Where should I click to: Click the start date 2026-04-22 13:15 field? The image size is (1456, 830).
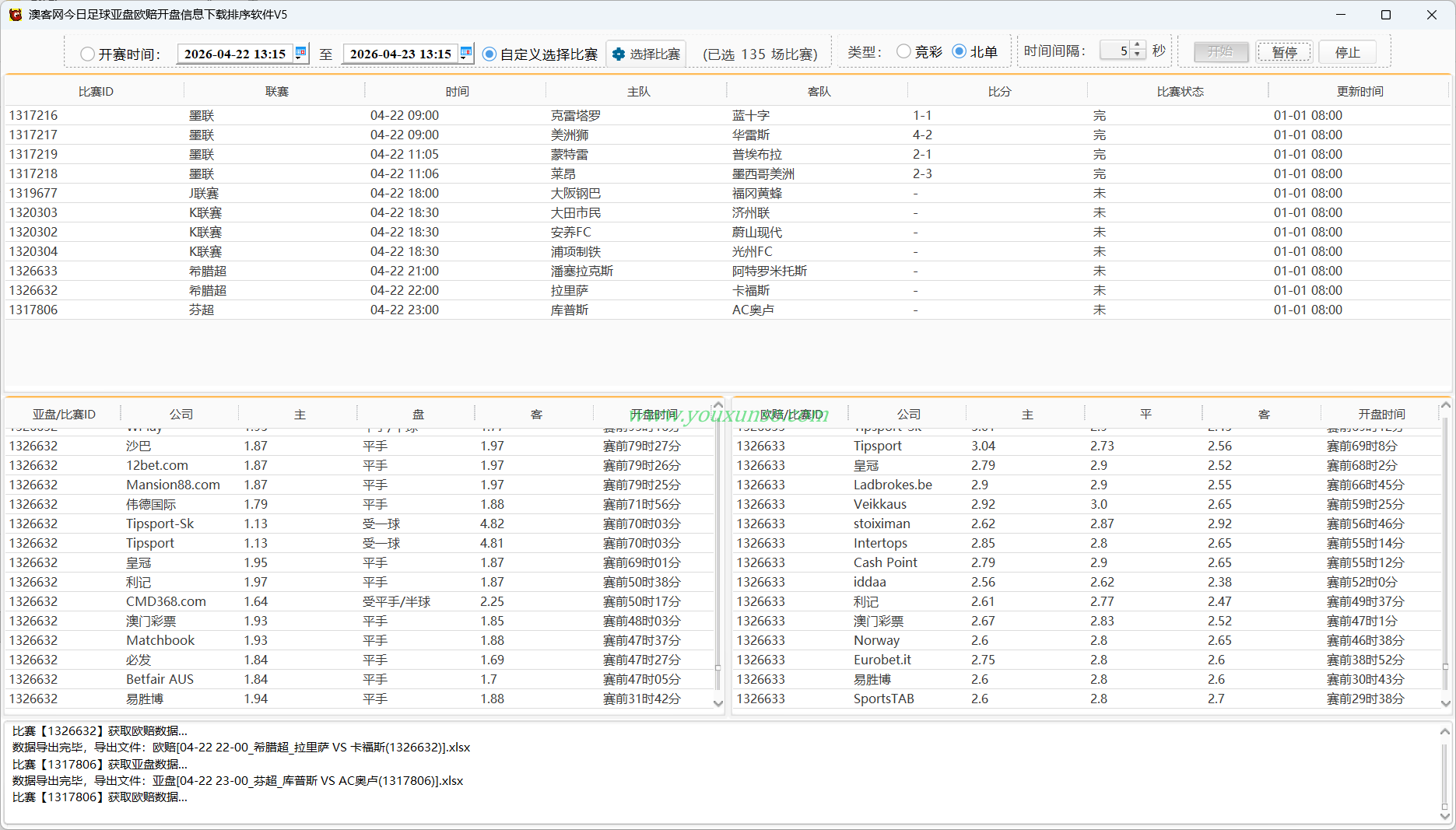point(235,54)
